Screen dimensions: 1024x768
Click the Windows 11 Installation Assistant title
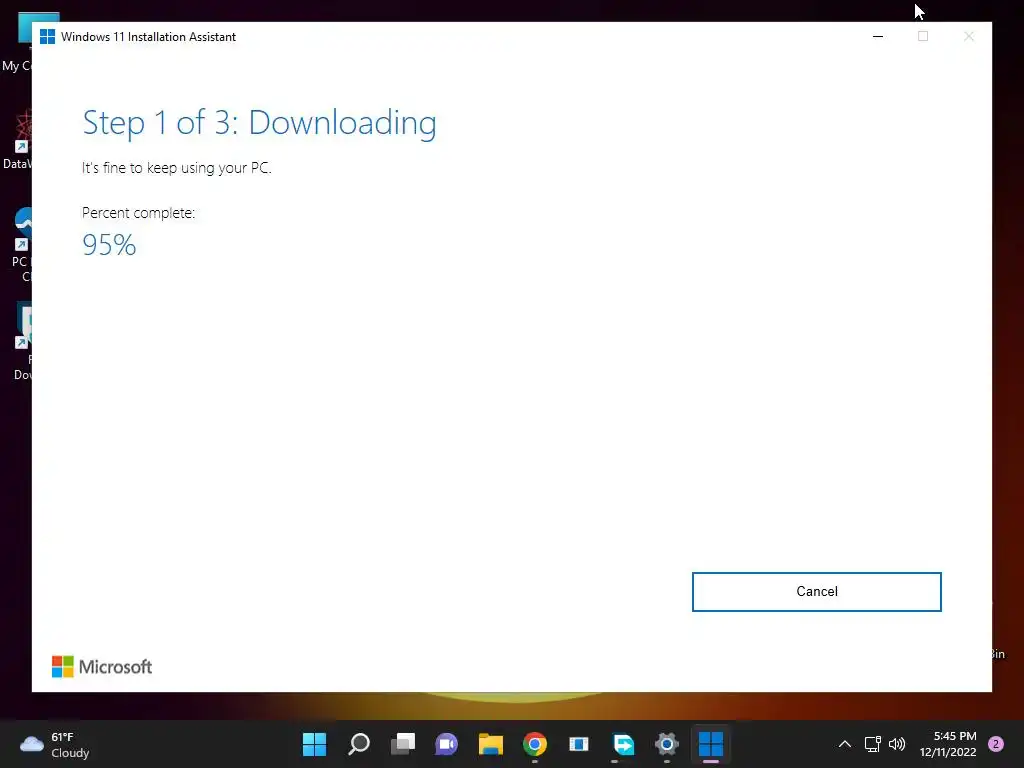148,37
